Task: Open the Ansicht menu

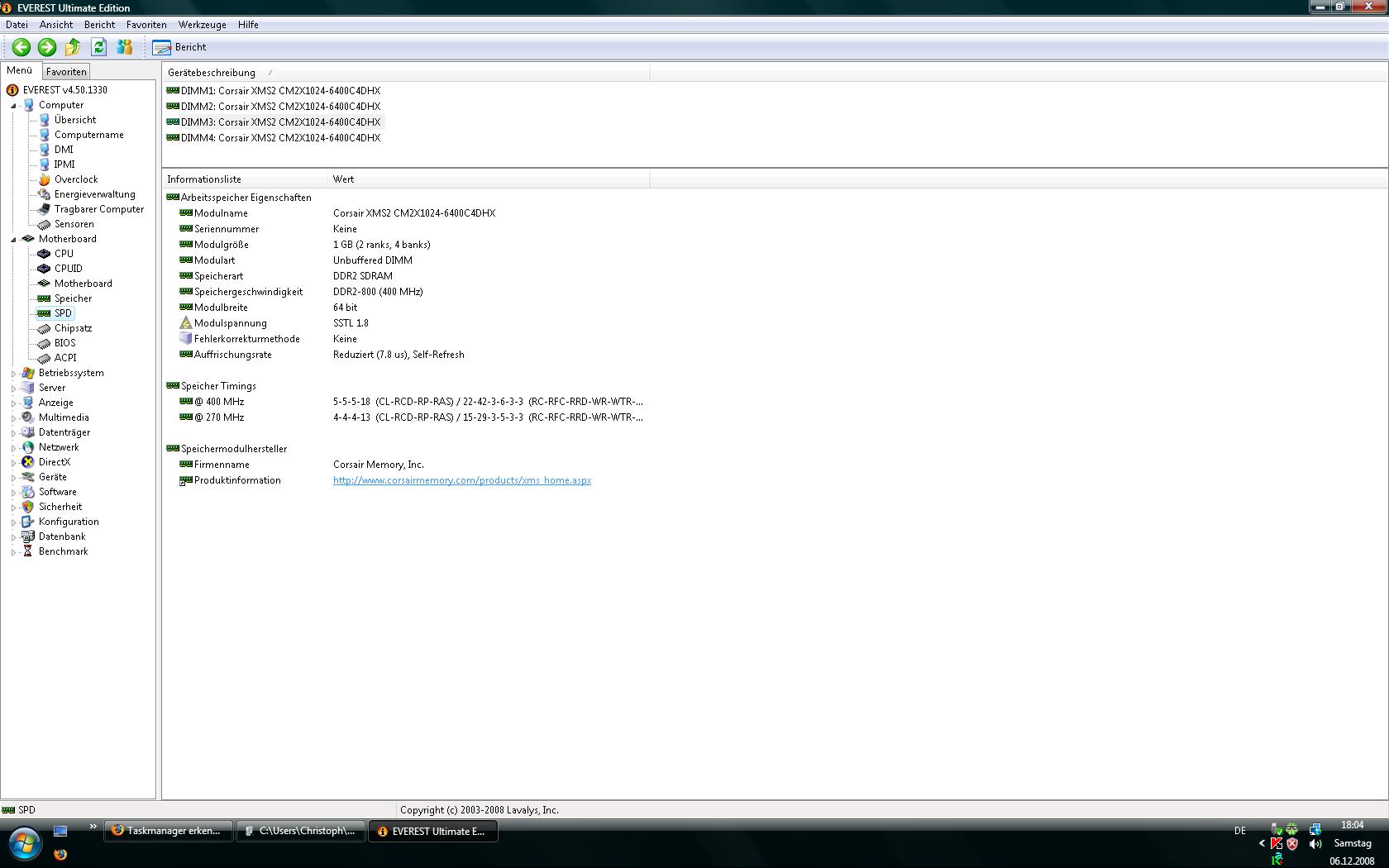Action: point(56,25)
